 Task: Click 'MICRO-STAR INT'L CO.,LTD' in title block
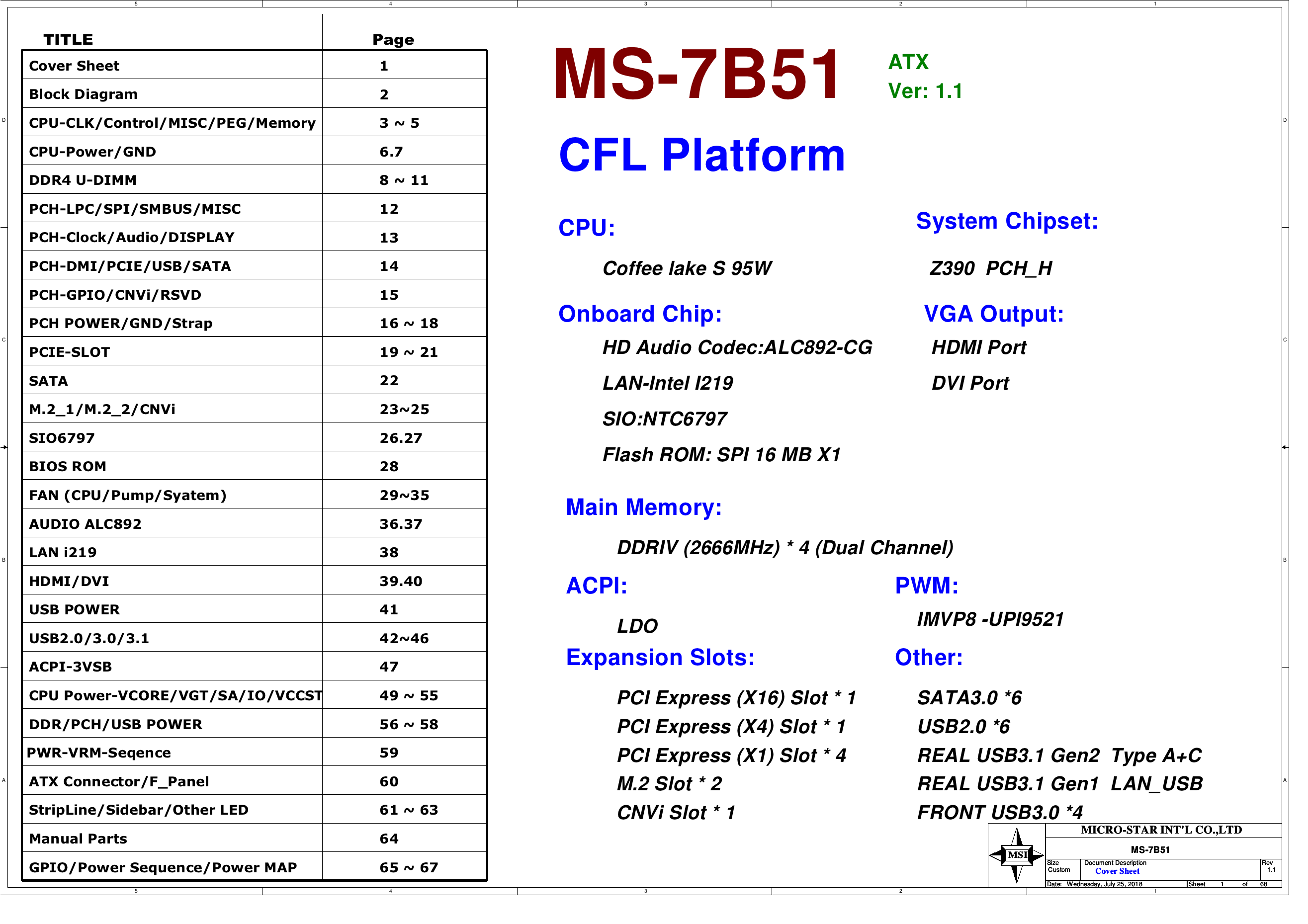pos(1161,831)
